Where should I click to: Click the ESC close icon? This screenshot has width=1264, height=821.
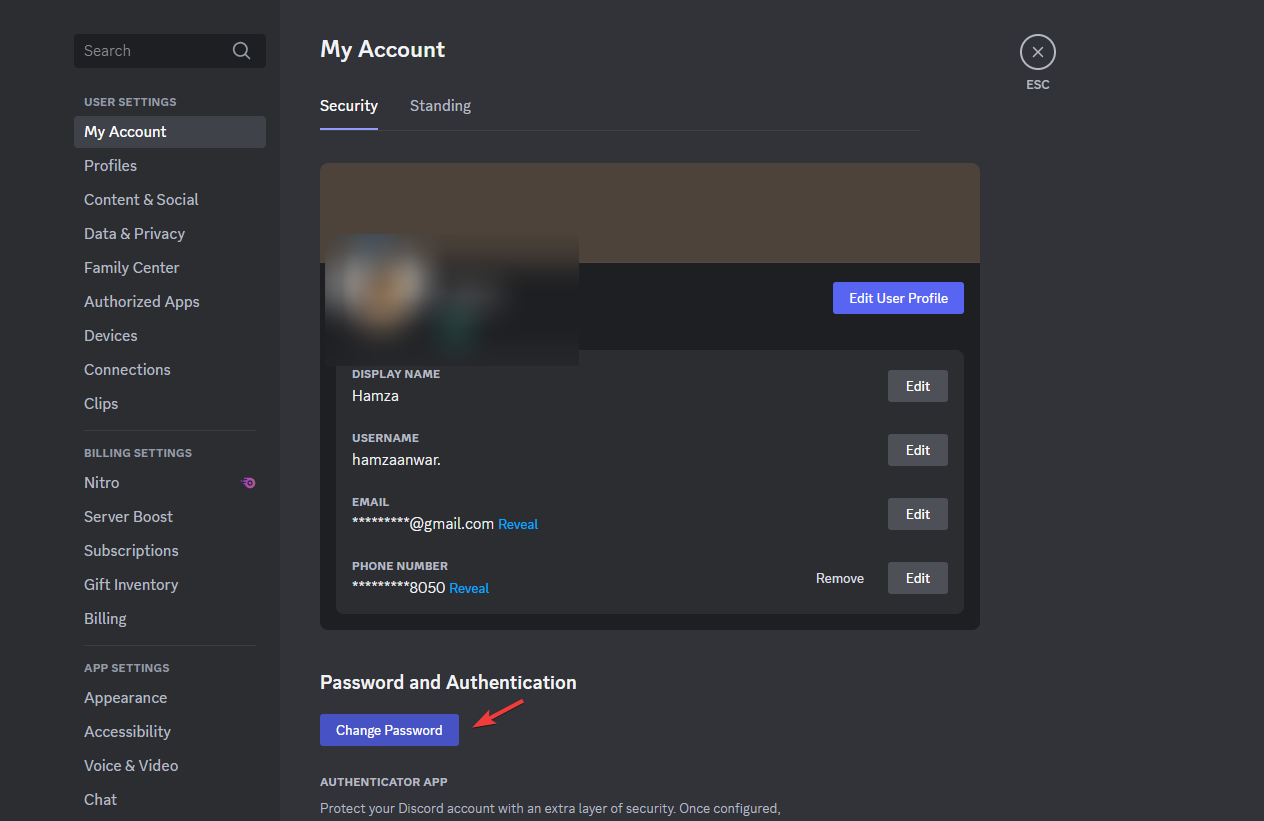tap(1037, 51)
